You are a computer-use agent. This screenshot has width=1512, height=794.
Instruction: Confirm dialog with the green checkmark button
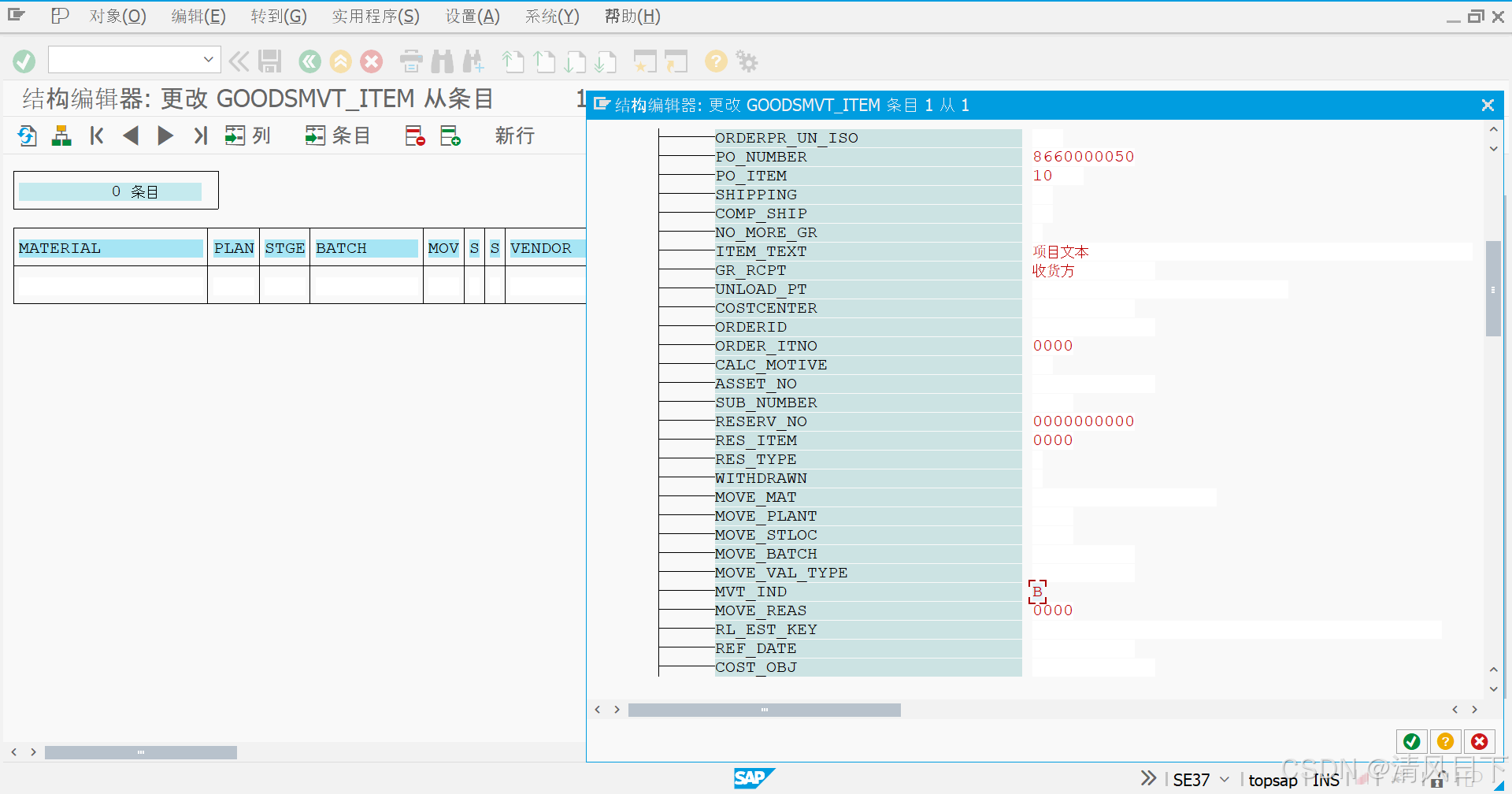pyautogui.click(x=1411, y=741)
